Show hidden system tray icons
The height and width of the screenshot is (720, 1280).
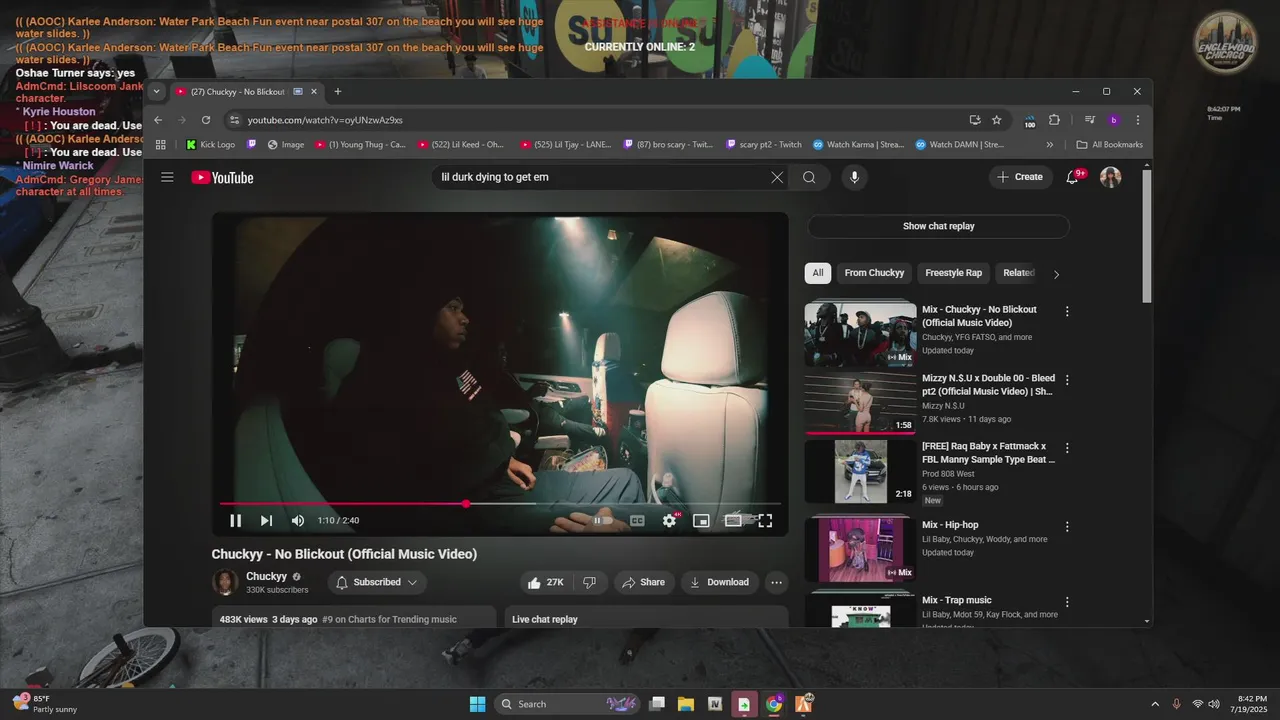[x=1155, y=704]
